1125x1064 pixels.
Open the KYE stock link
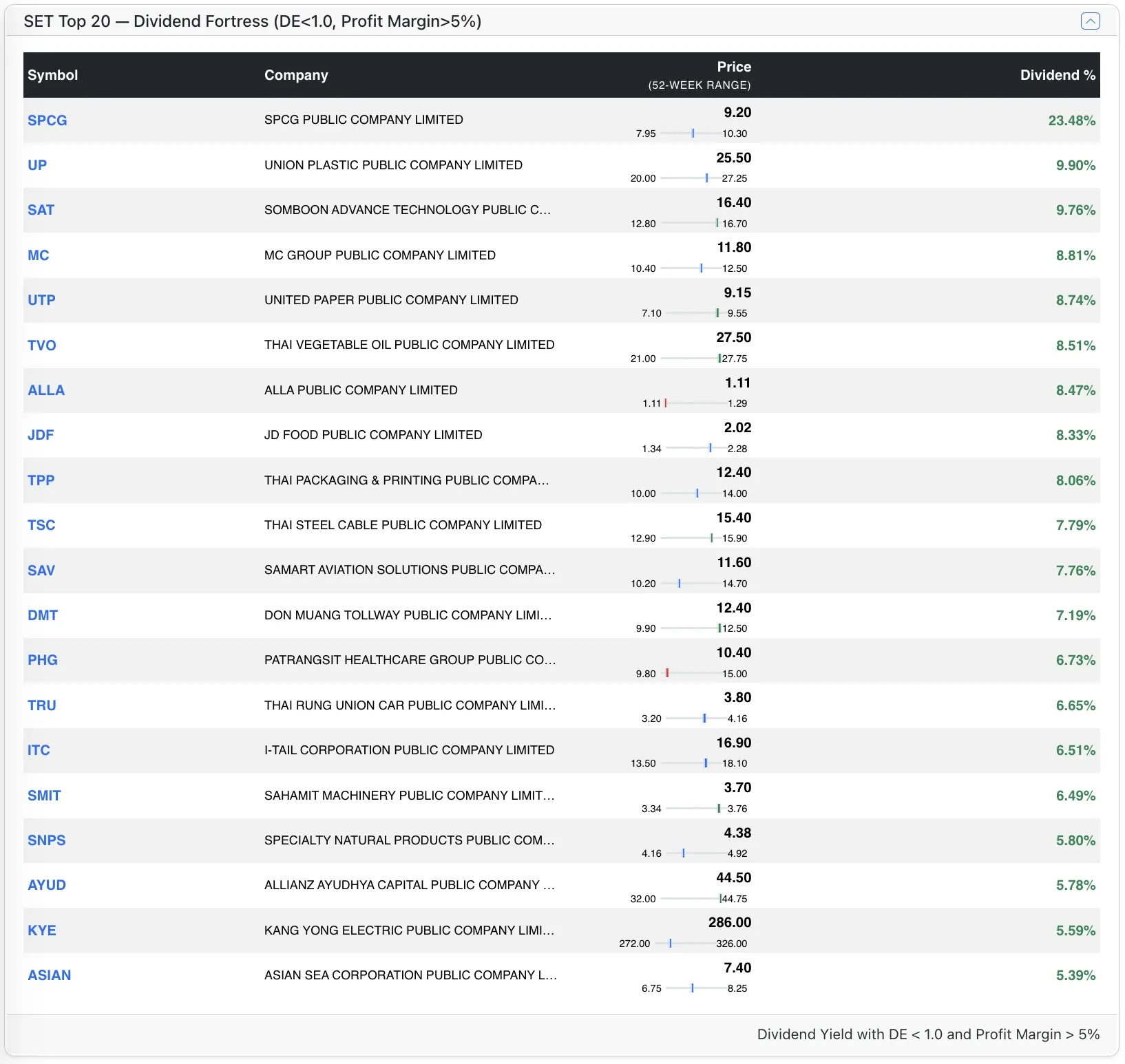(41, 930)
